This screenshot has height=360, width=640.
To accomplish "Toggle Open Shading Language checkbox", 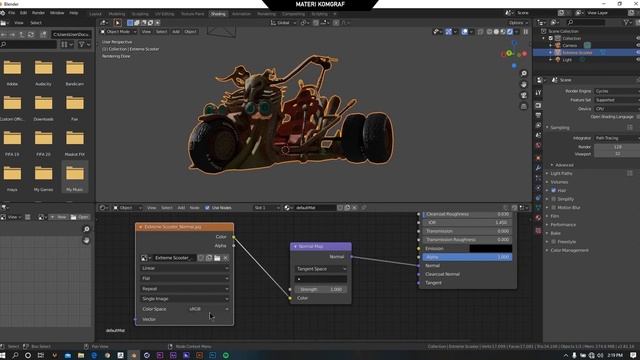I will click(638, 117).
